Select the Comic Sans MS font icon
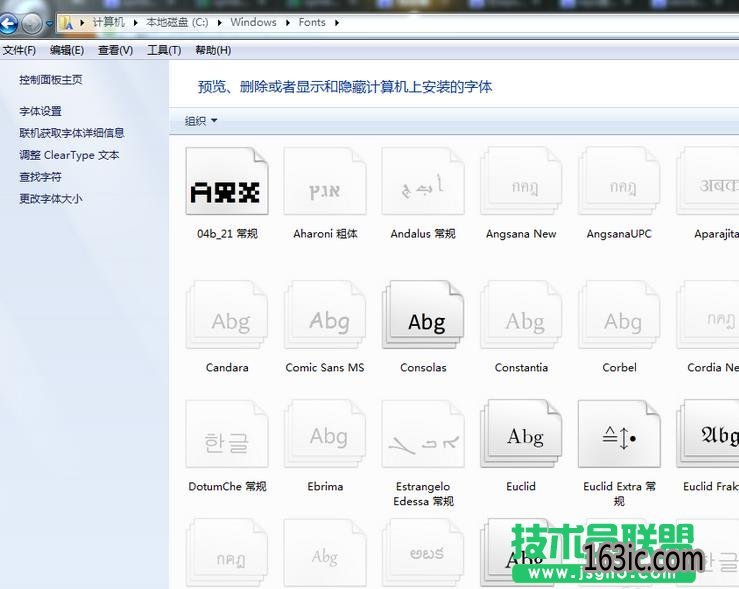Viewport: 739px width, 589px height. click(325, 316)
